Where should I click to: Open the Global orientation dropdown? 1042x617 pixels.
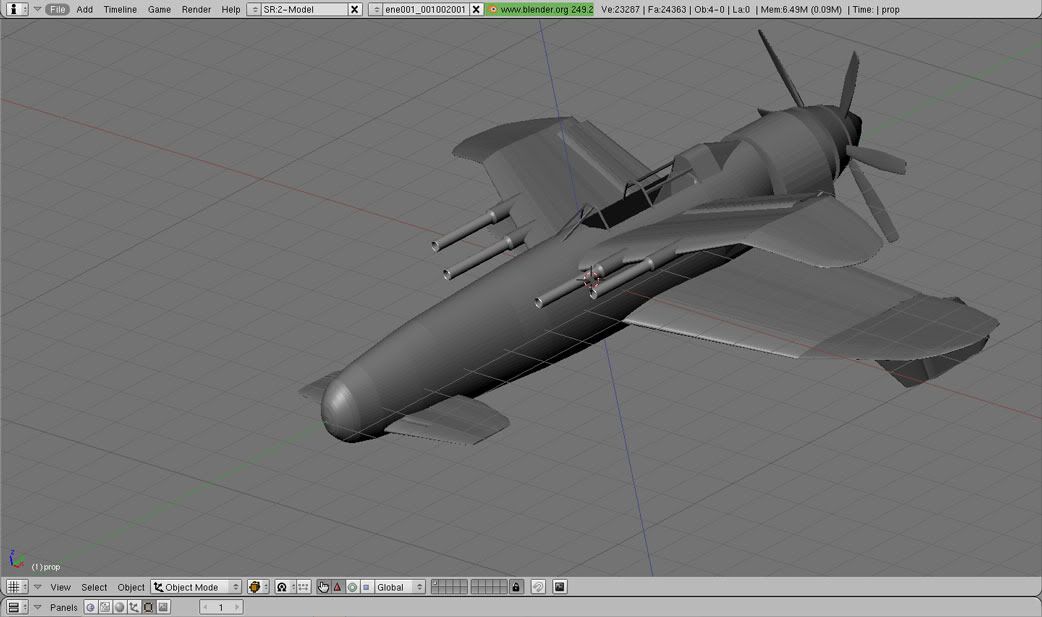coord(399,587)
